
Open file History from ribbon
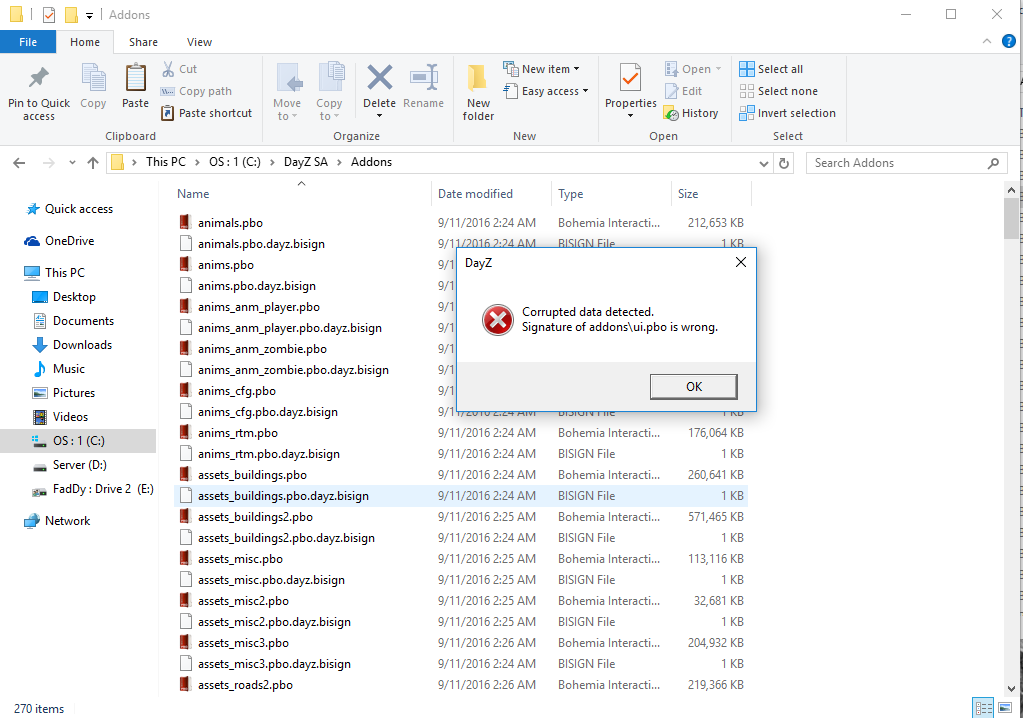691,113
